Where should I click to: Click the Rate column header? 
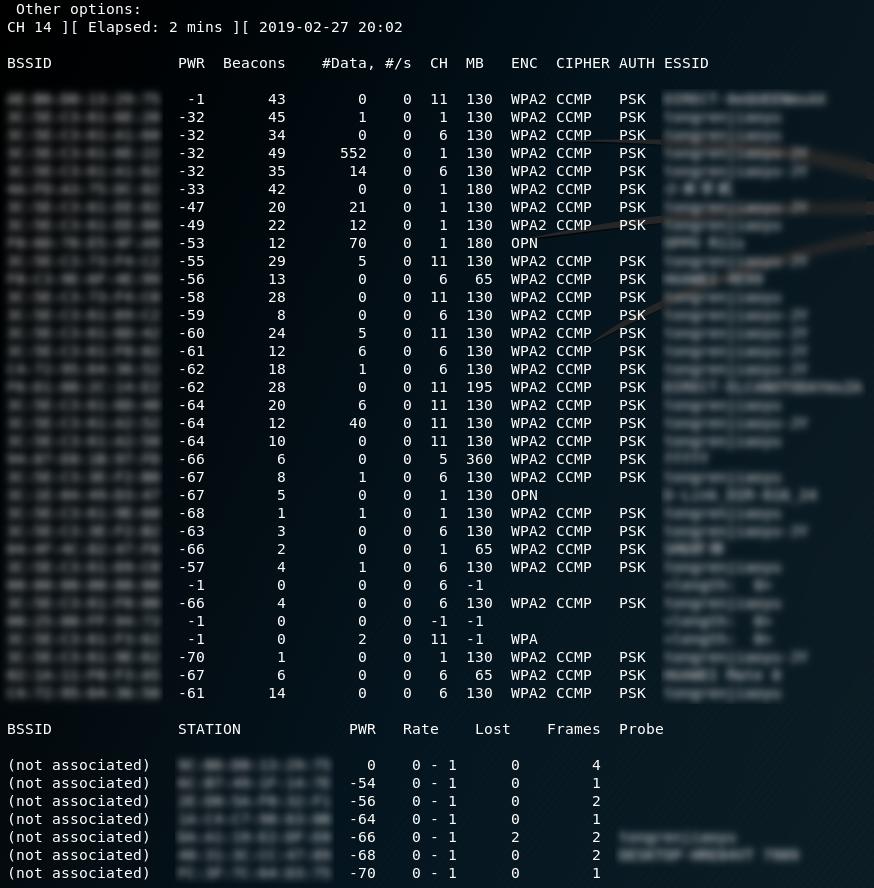coord(420,729)
